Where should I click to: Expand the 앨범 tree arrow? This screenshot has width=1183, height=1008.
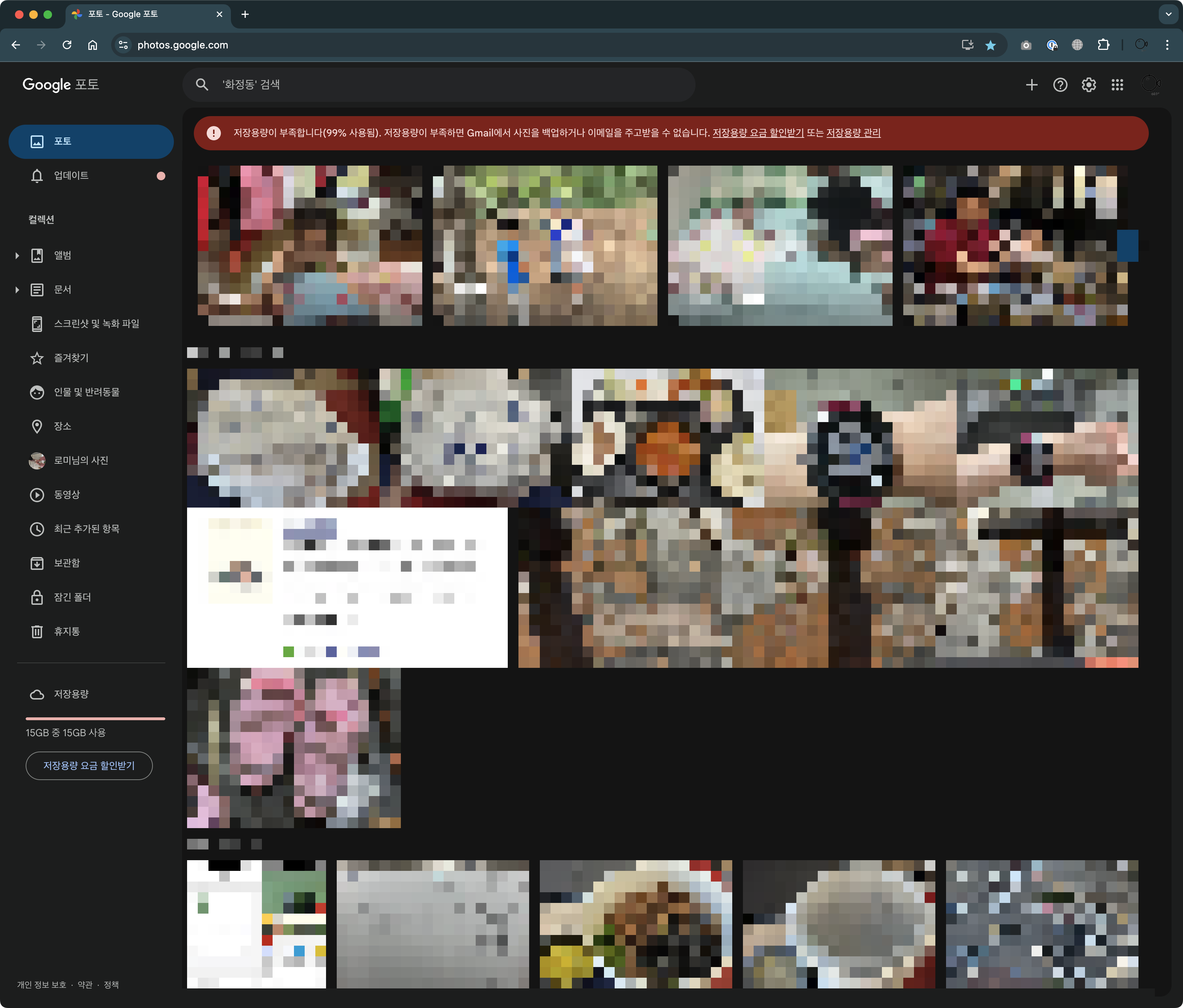tap(17, 256)
